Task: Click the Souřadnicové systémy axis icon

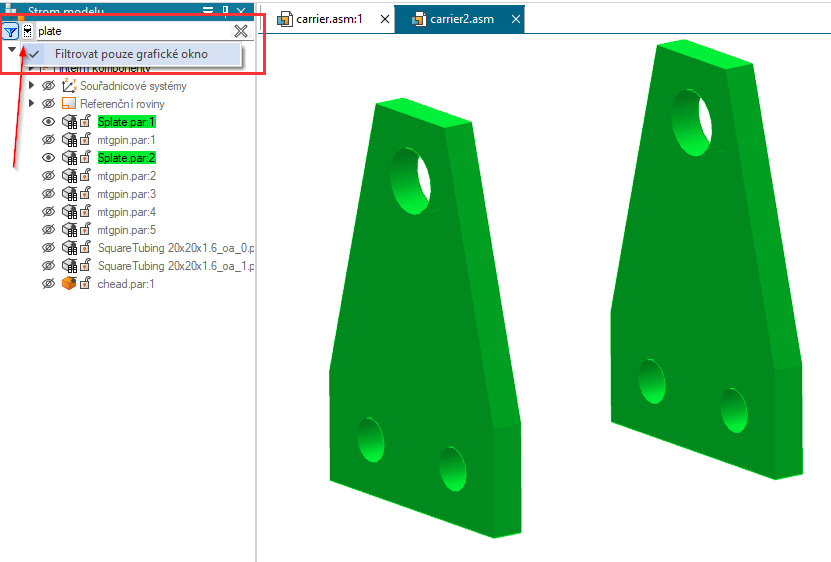Action: [69, 86]
